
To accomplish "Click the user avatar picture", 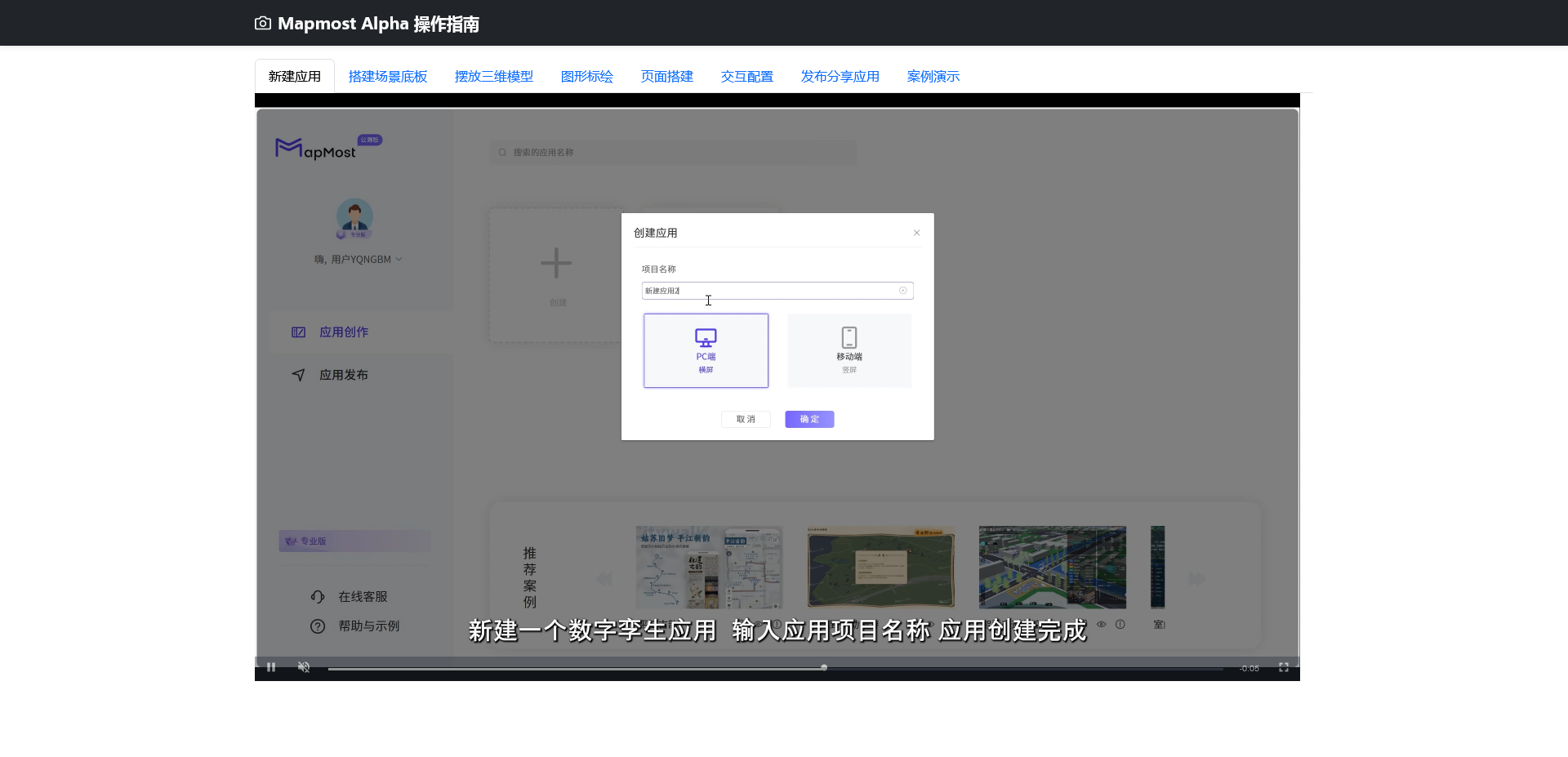I will 354,218.
